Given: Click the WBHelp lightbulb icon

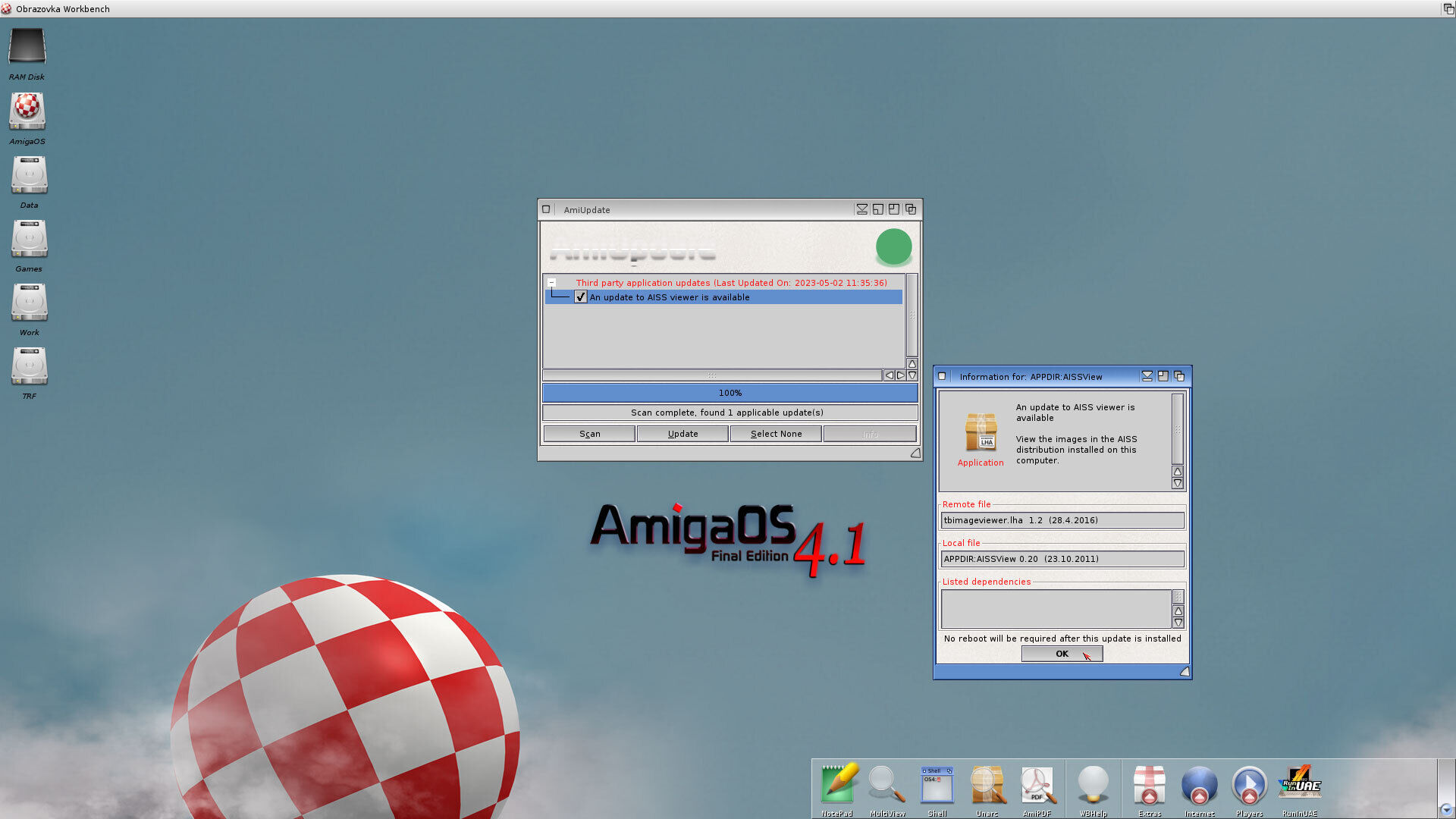Looking at the screenshot, I should coord(1093,786).
